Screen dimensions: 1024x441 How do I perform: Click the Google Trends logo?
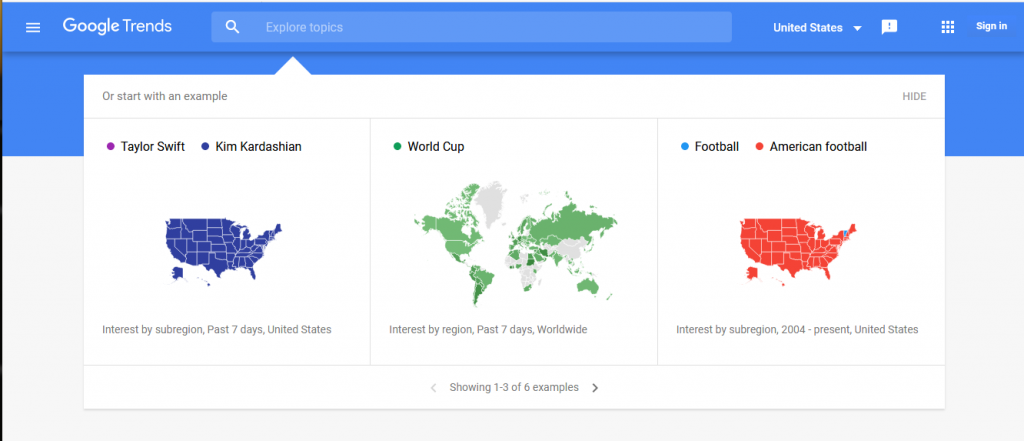click(x=118, y=27)
